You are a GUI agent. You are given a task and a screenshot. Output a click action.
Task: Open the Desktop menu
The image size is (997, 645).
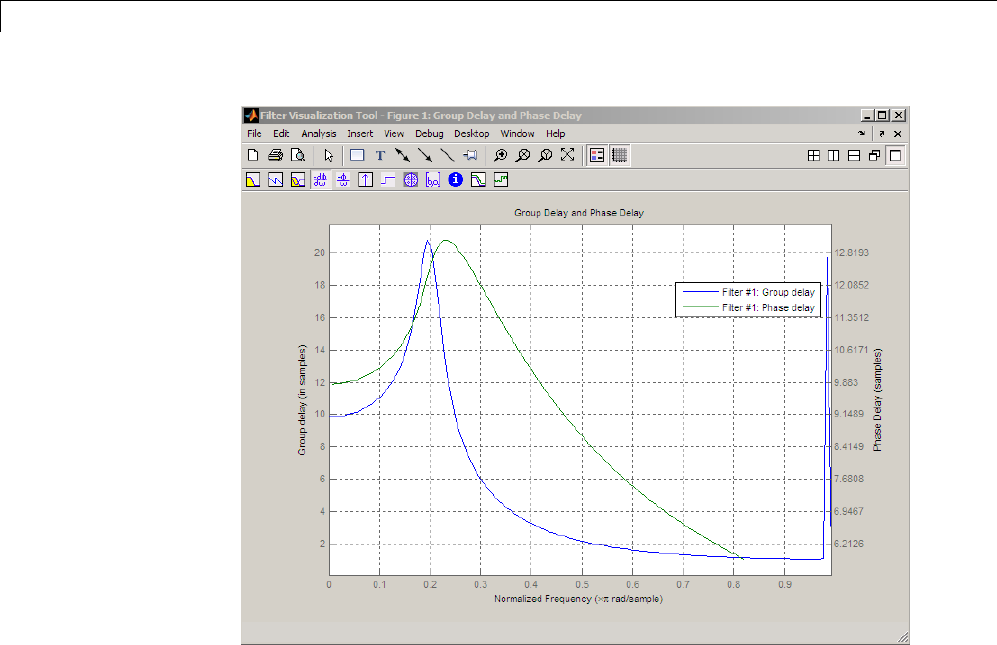click(472, 134)
